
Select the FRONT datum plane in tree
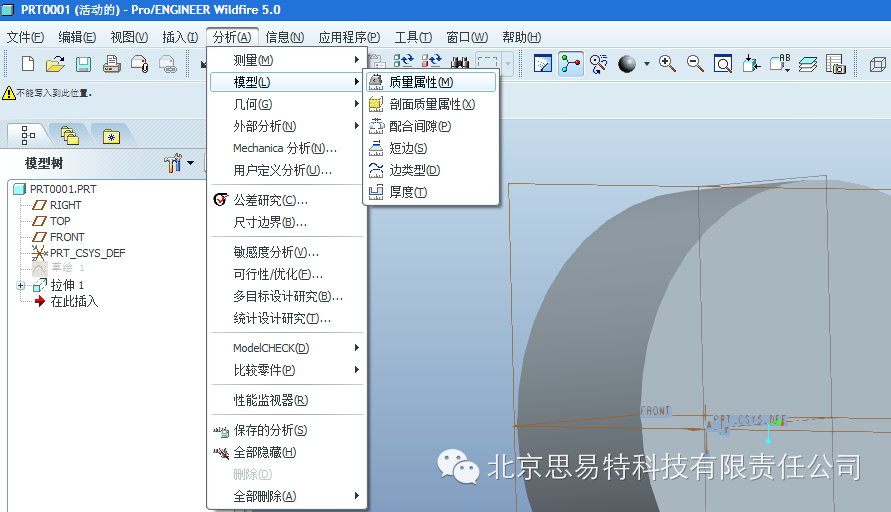tap(67, 237)
